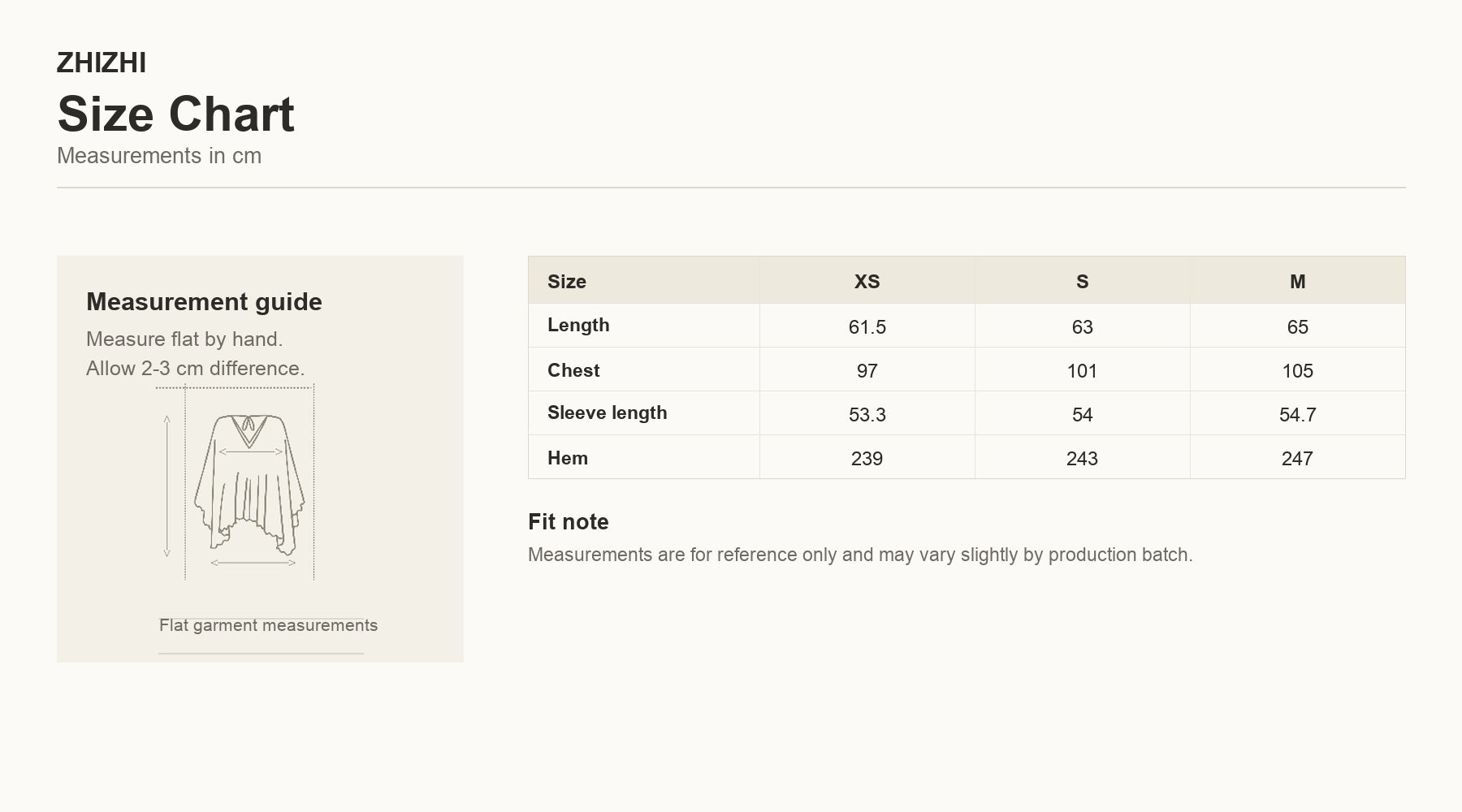Viewport: 1462px width, 812px height.
Task: Click the S chest value 101
Action: click(1082, 370)
